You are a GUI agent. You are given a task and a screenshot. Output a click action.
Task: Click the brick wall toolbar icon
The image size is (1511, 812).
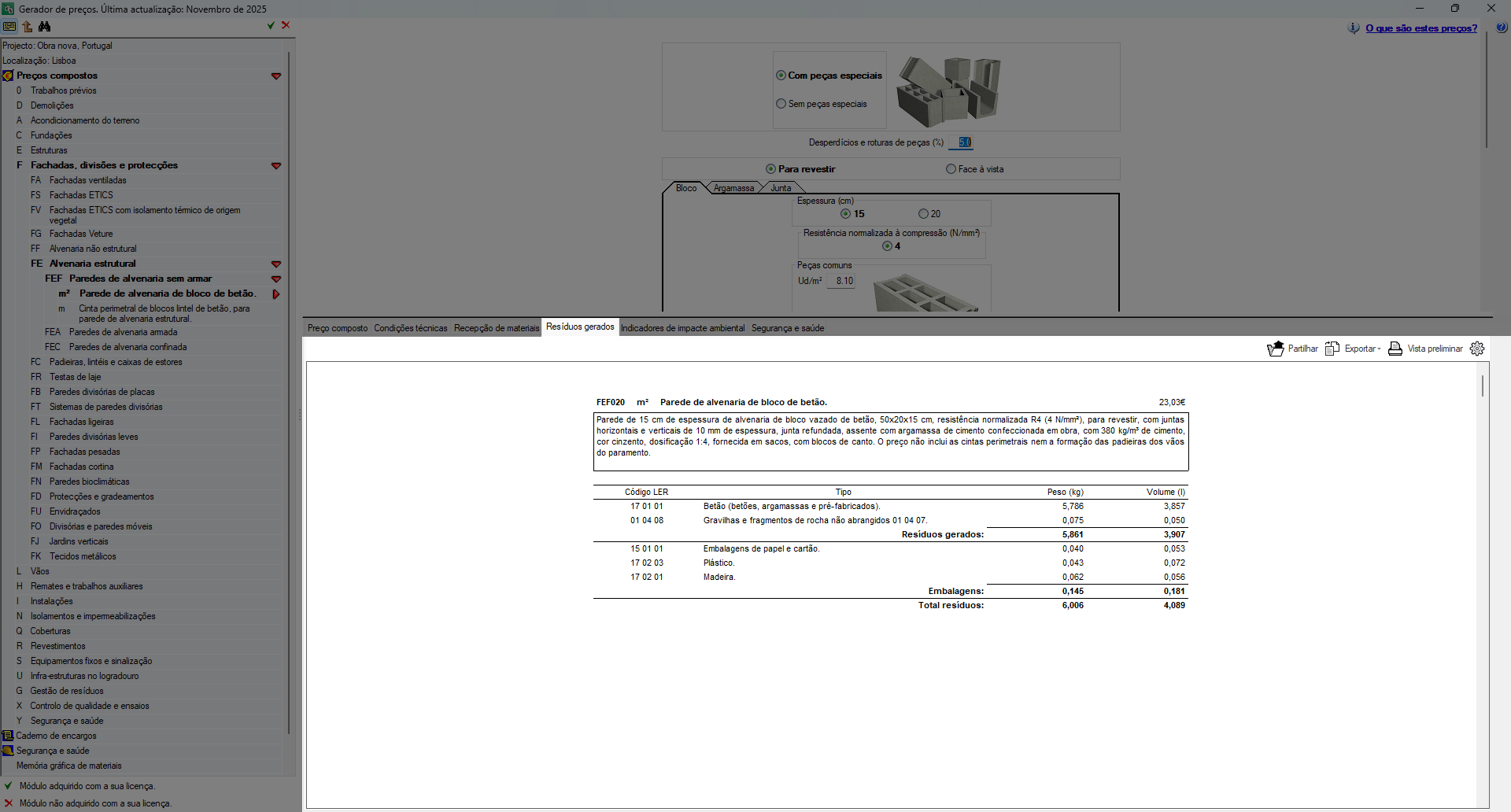pyautogui.click(x=9, y=26)
